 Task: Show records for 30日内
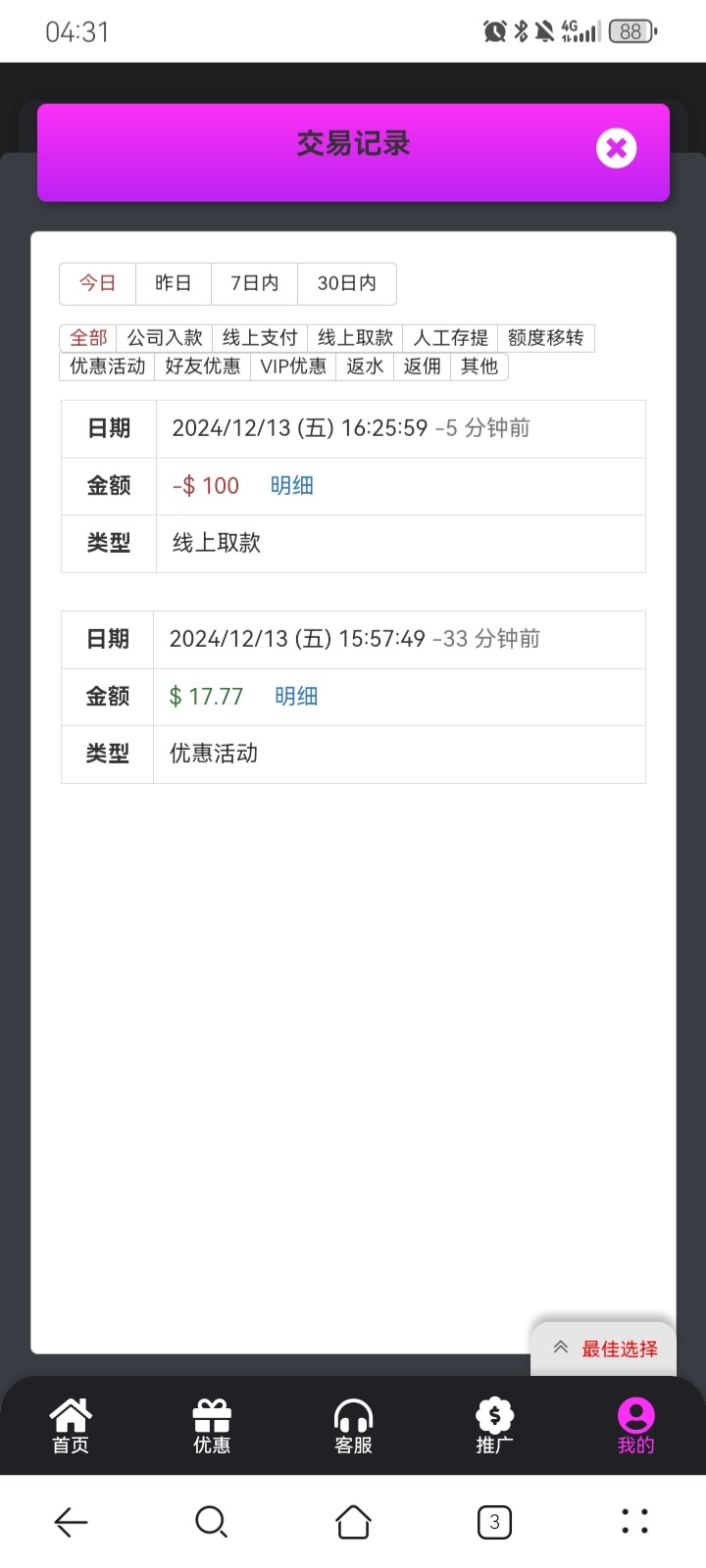point(347,283)
